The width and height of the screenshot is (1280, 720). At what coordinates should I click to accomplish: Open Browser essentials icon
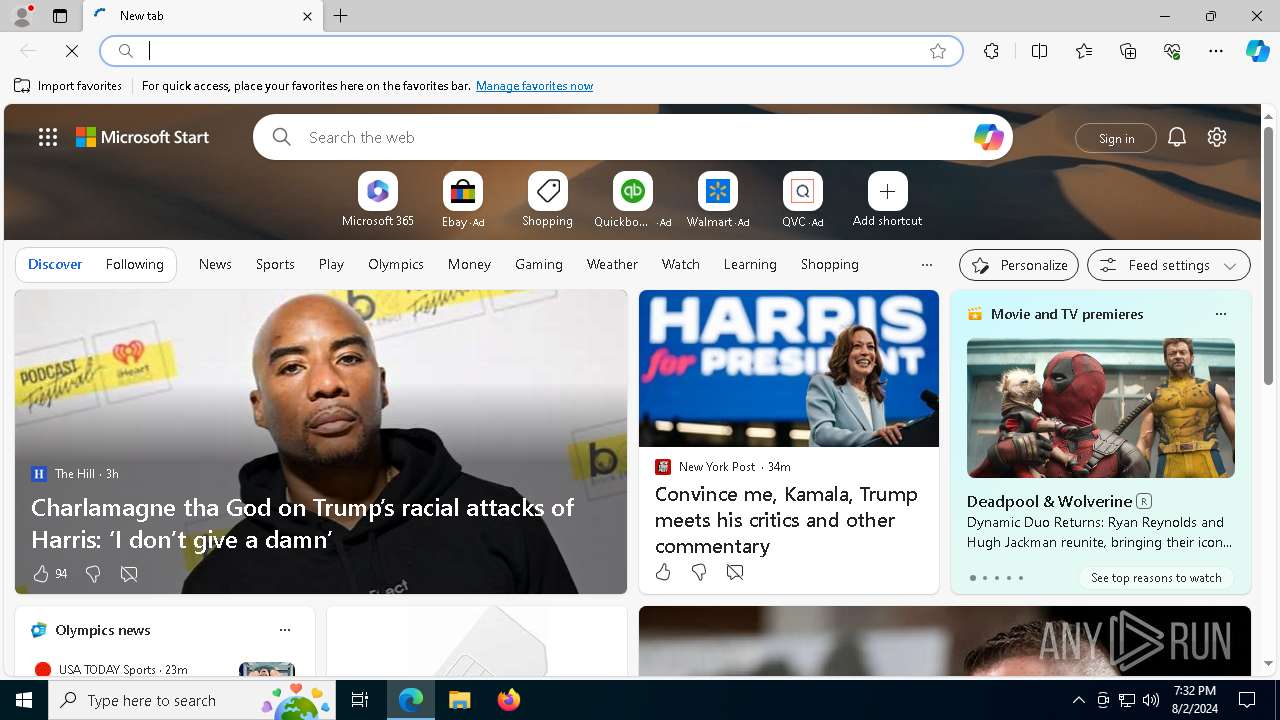(1172, 51)
